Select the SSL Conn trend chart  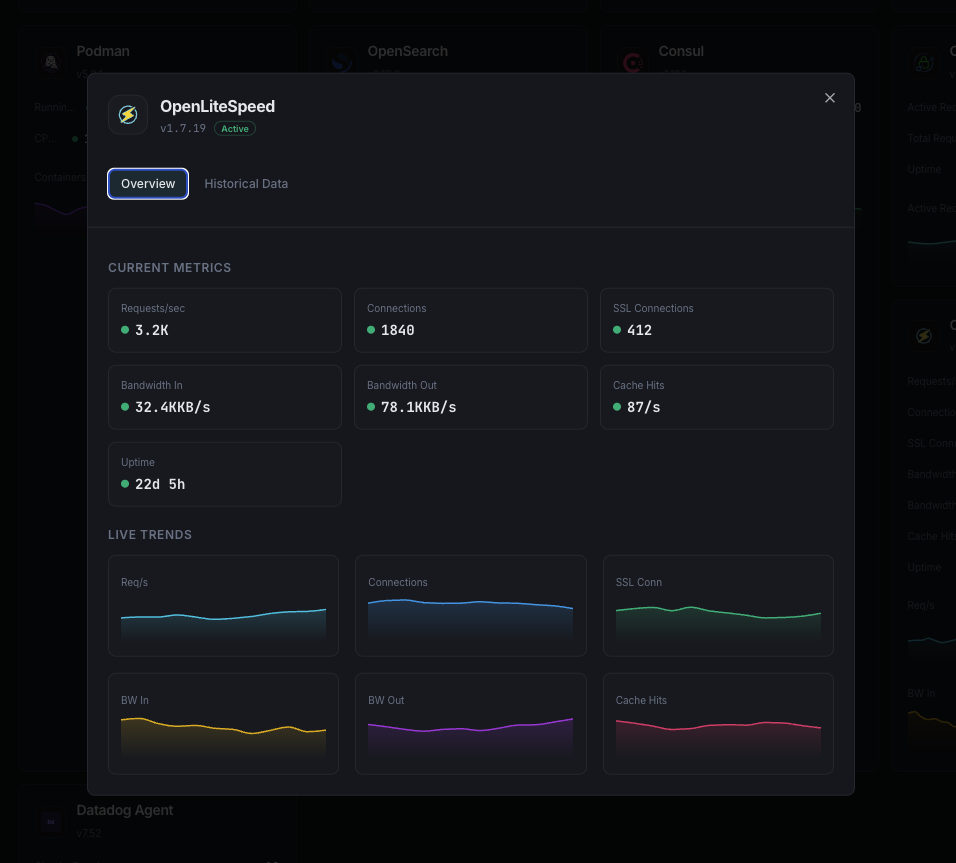coord(717,605)
